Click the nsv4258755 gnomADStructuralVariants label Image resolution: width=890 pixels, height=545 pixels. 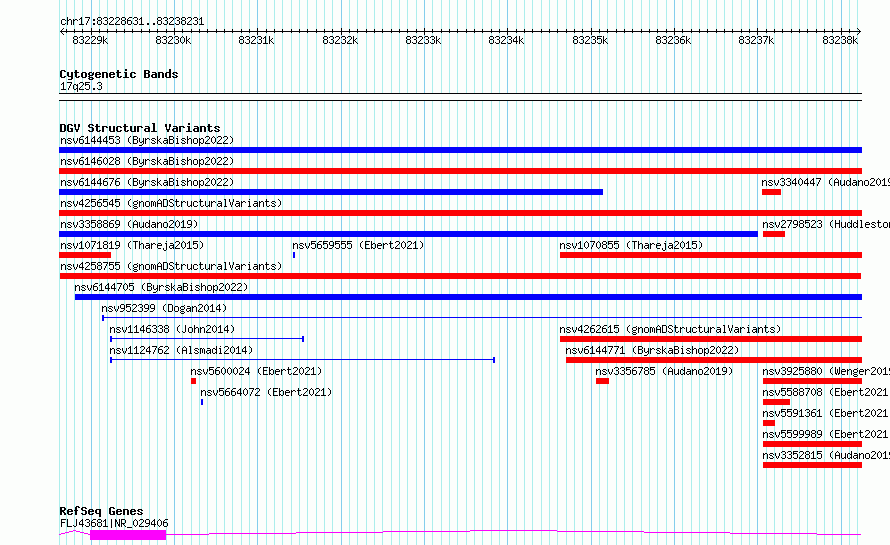pyautogui.click(x=171, y=266)
